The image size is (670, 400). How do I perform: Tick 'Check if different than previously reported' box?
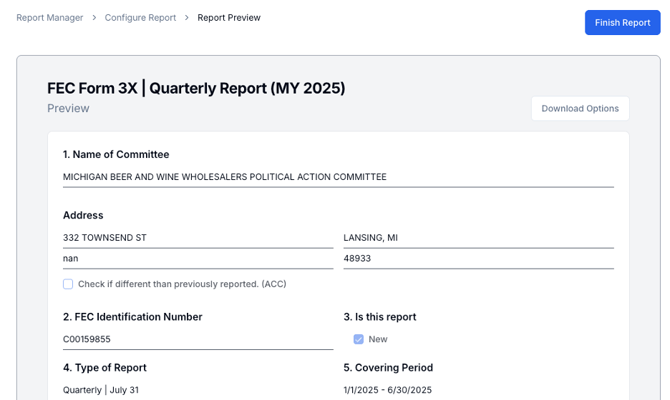68,284
